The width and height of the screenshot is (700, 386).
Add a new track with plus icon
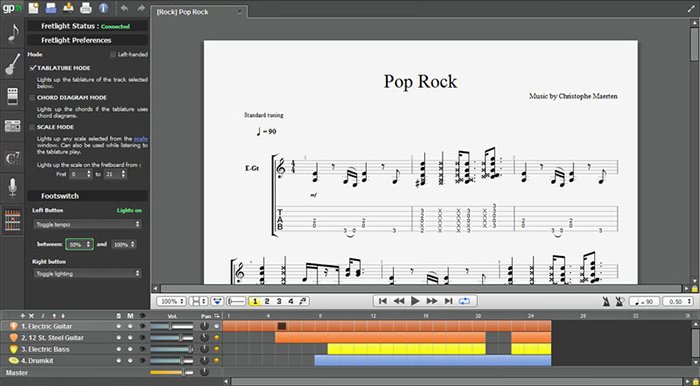coord(22,315)
